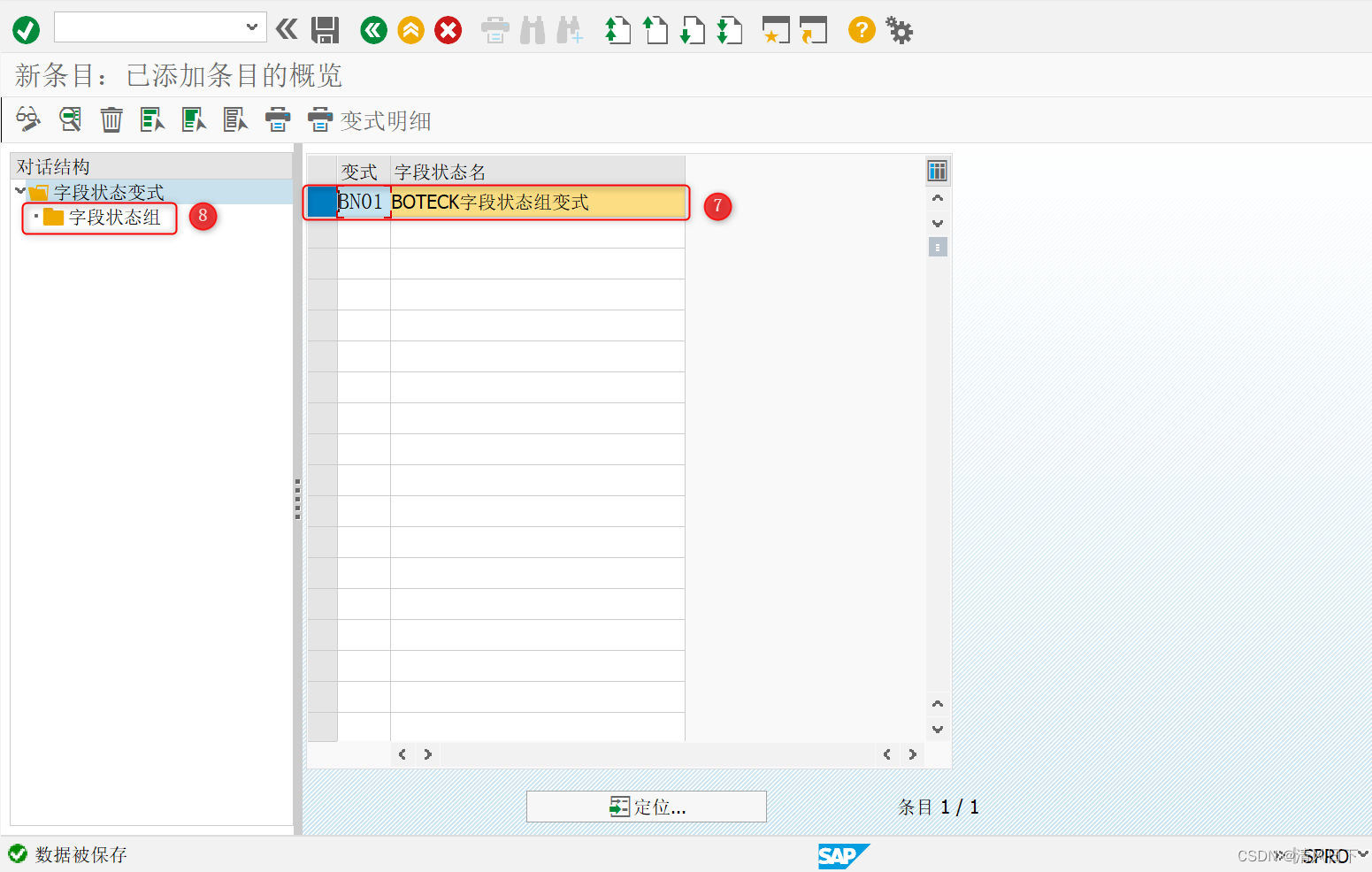The image size is (1372, 872).
Task: Click the SAP logo in status bar
Action: (842, 855)
